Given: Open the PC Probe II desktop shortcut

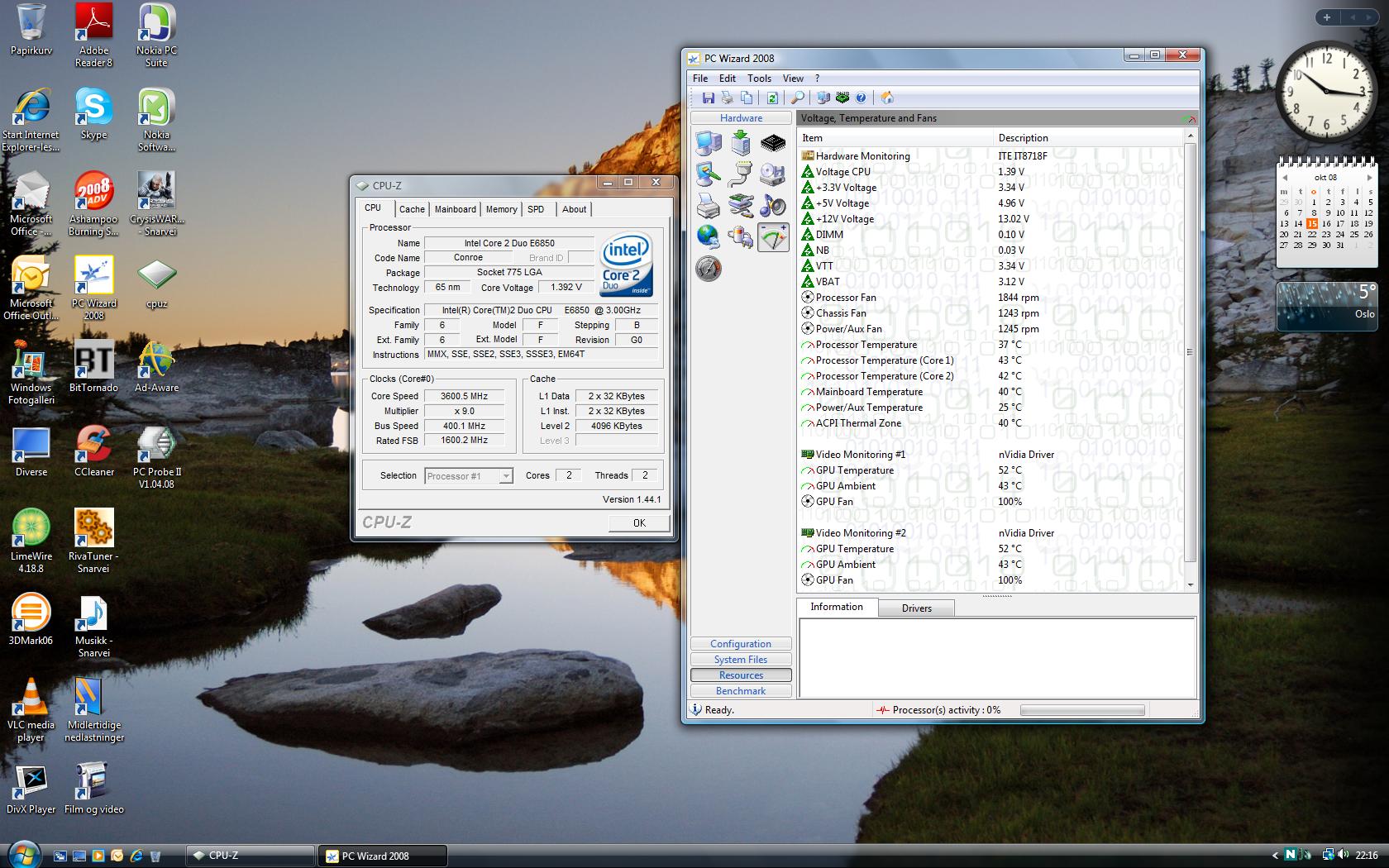Looking at the screenshot, I should coord(156,457).
